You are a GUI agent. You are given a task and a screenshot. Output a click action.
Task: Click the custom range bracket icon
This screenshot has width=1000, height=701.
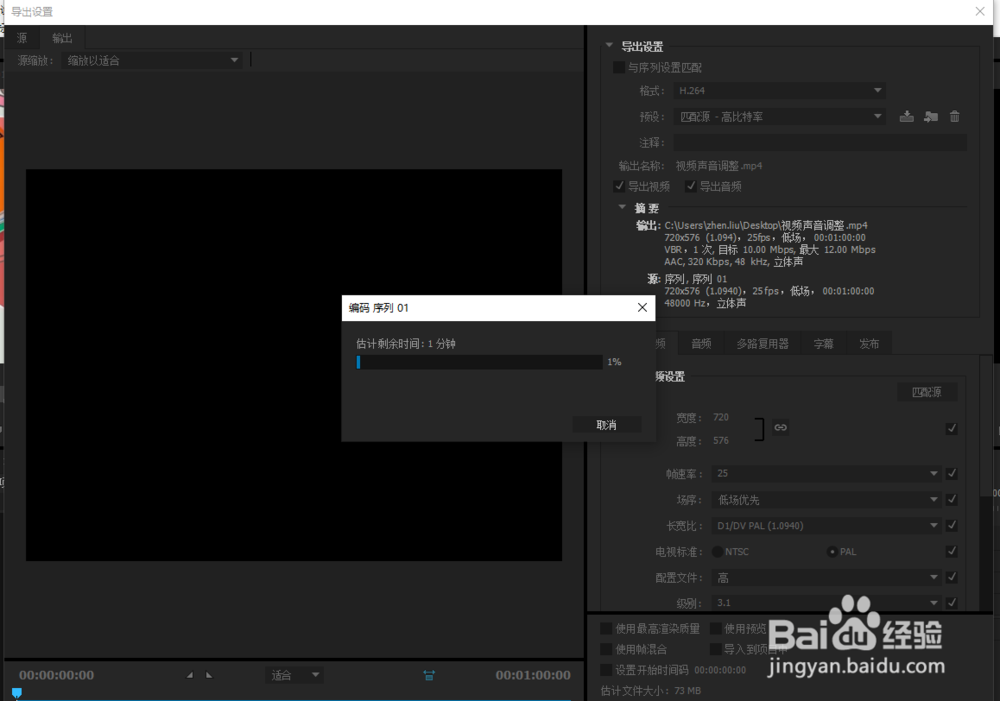[429, 675]
